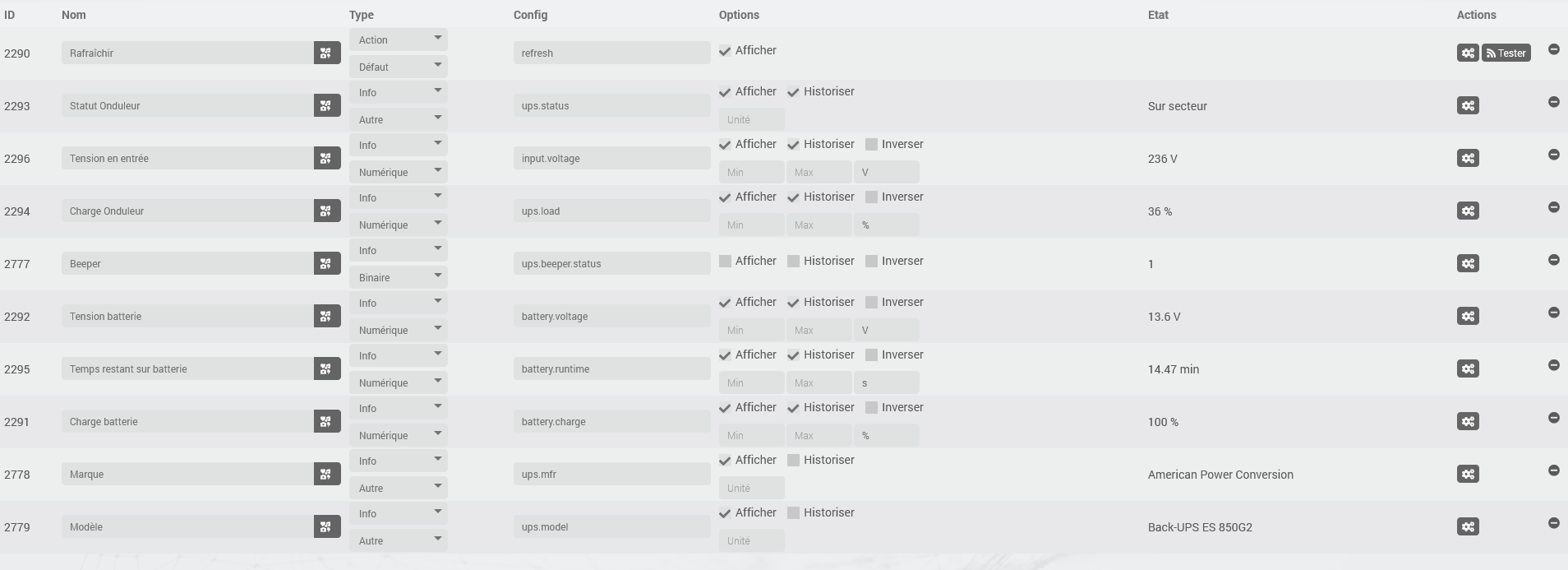Open advanced configuration for Marque command
This screenshot has width=1568, height=570.
click(x=1468, y=474)
